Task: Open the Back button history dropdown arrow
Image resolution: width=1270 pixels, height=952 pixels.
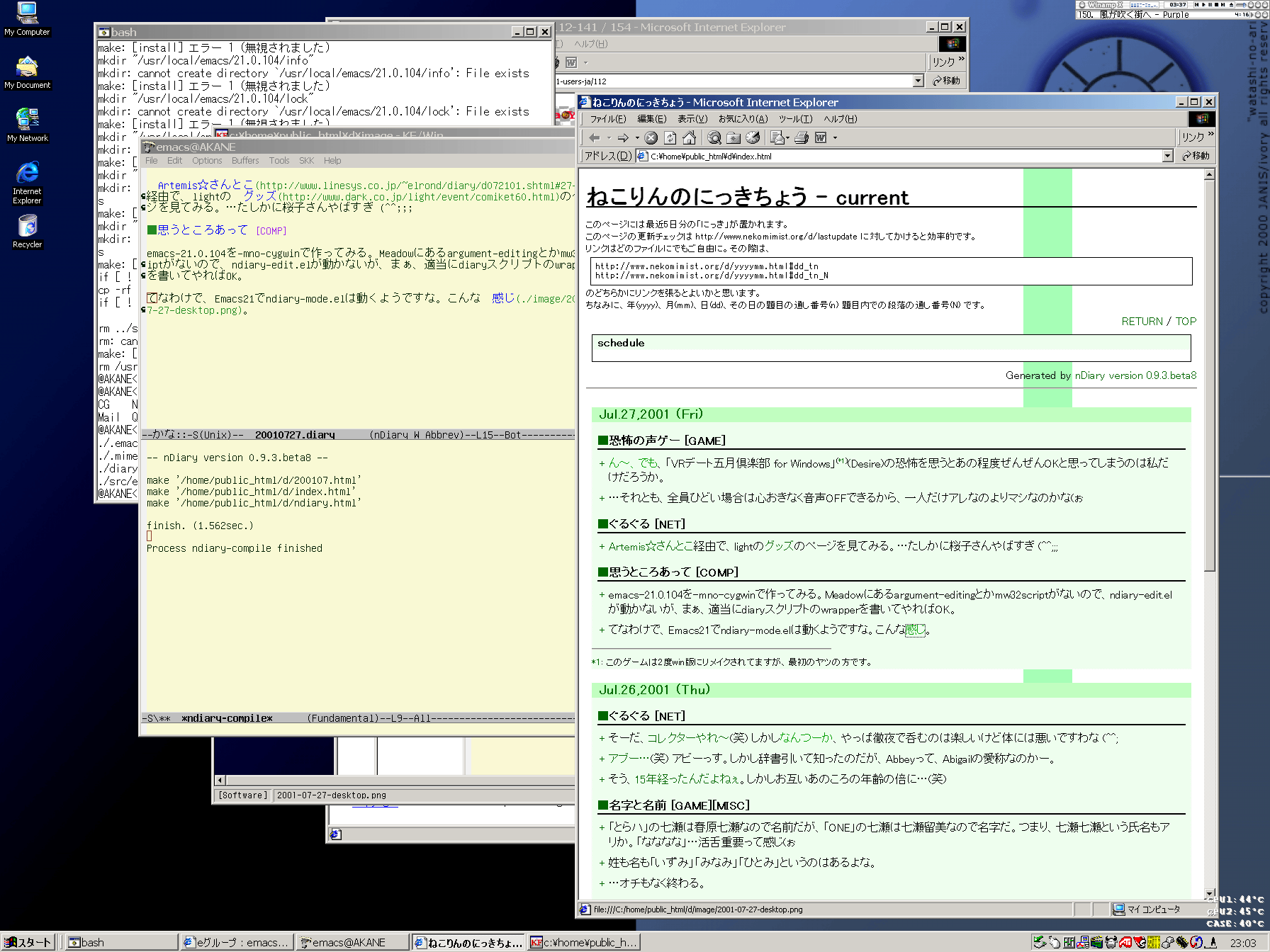Action: [x=609, y=138]
